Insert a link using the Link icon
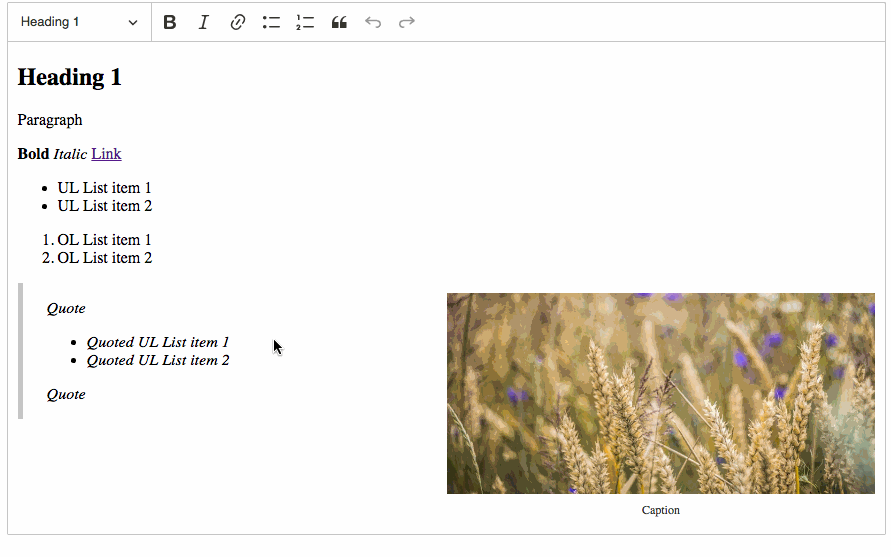Screen dimensions: 891x557 click(x=238, y=22)
